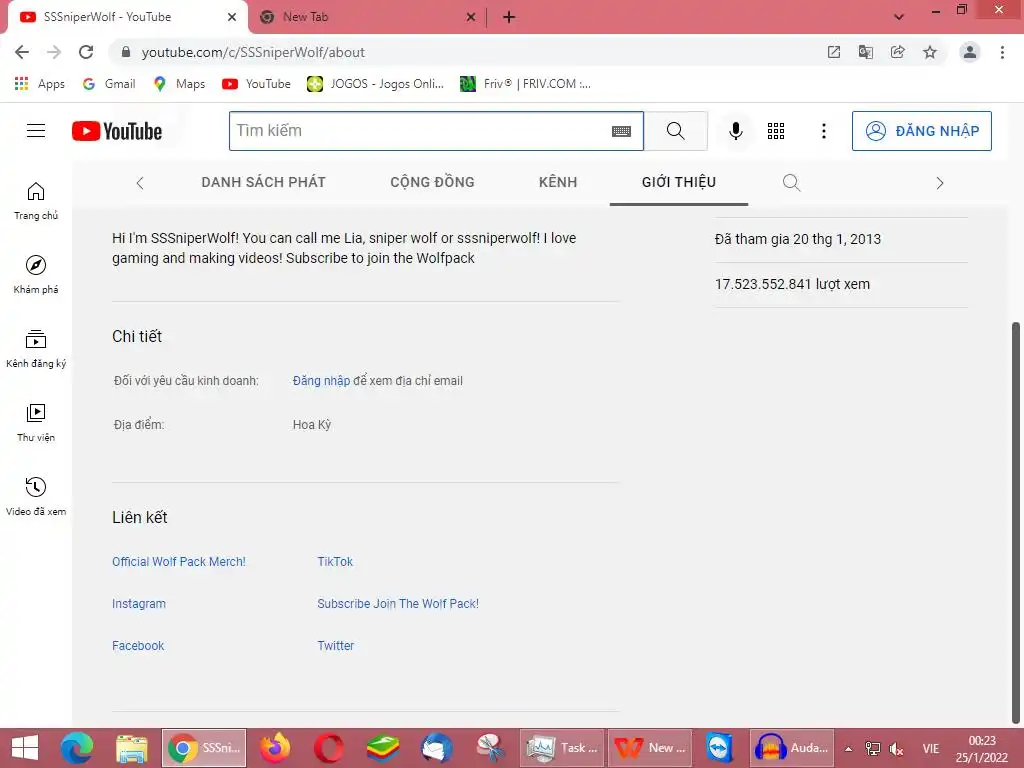Screen dimensions: 1024x768
Task: Switch to DANH SÁCH PHÁT tab
Action: tap(263, 182)
